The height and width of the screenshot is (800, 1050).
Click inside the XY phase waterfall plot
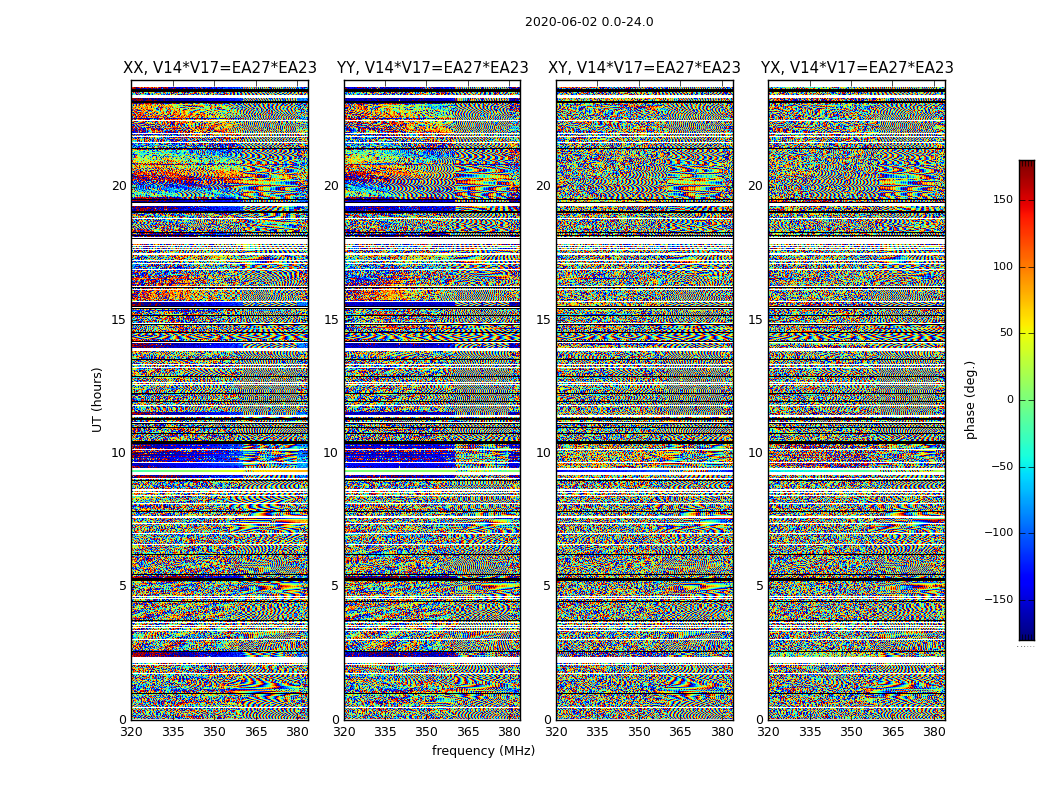coord(645,400)
